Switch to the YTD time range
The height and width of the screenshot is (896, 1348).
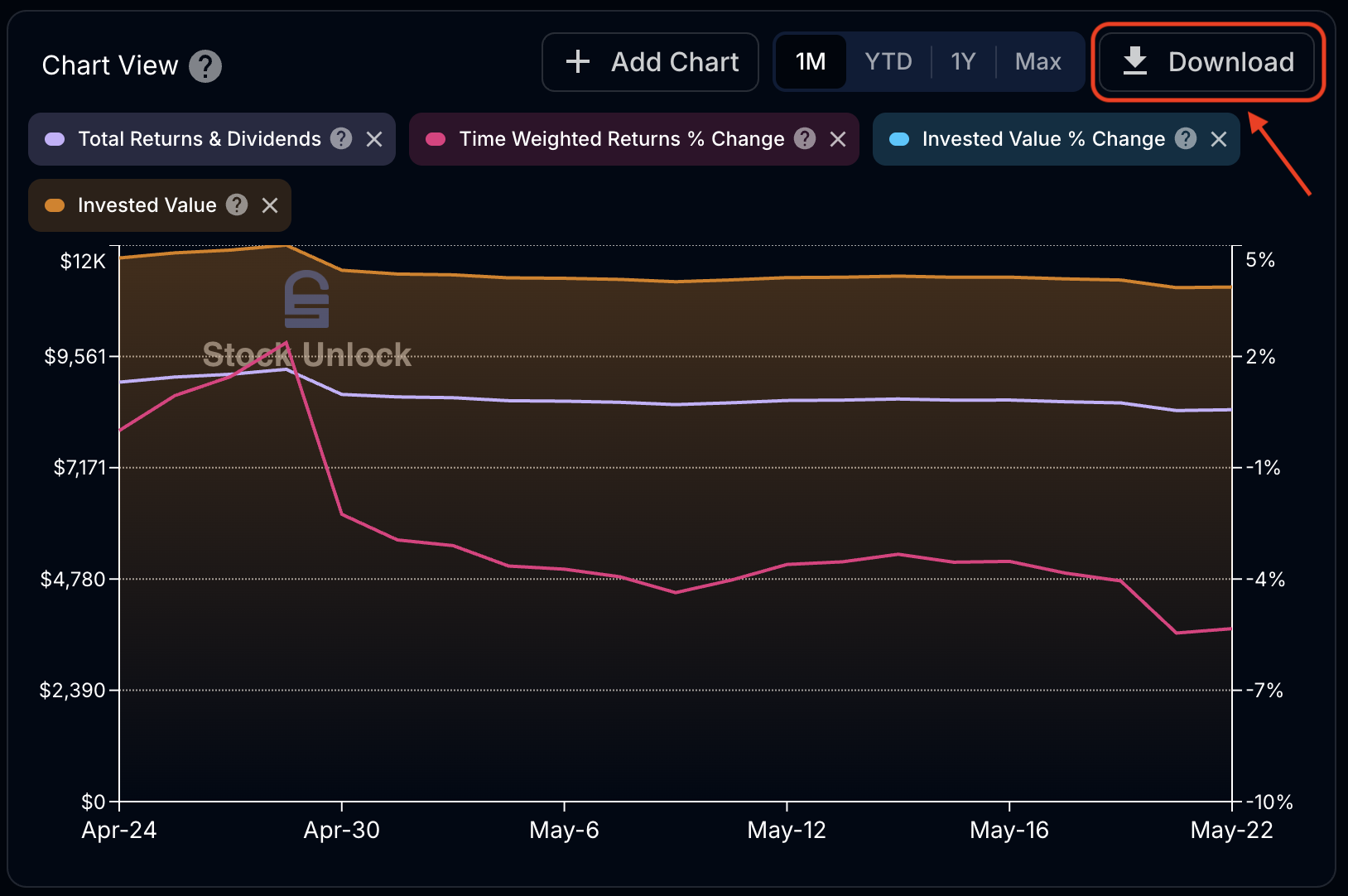click(887, 61)
